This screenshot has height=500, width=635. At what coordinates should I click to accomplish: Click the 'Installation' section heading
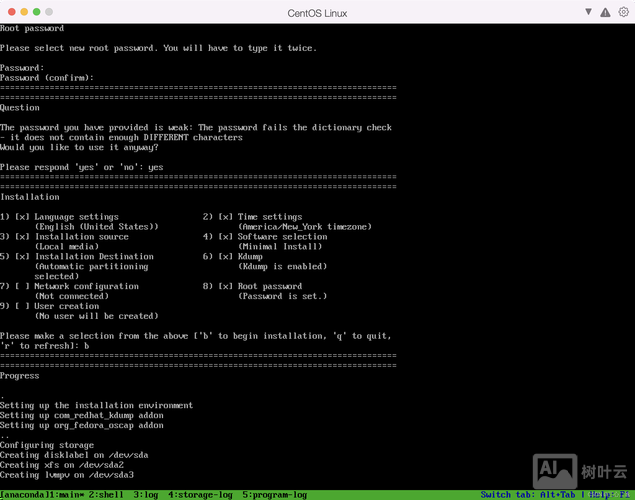(30, 197)
